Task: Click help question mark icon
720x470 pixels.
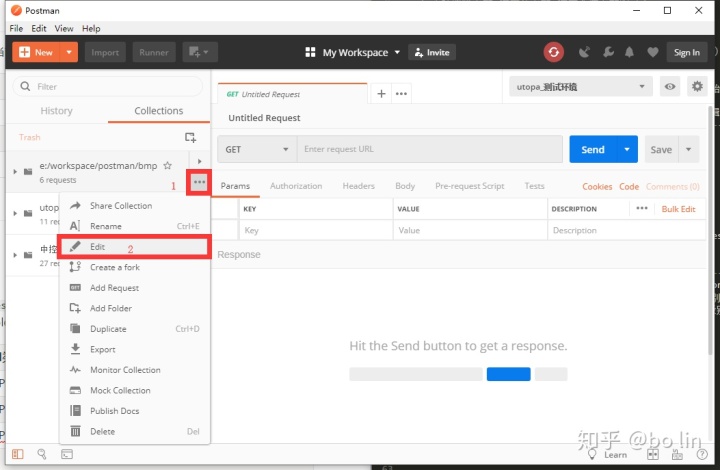Action: click(702, 454)
